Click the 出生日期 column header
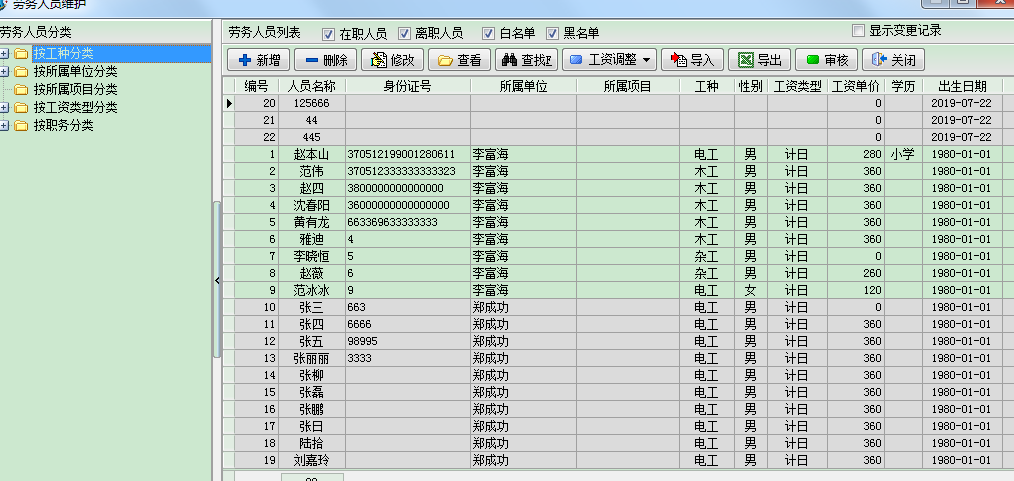The image size is (1014, 481). (962, 86)
